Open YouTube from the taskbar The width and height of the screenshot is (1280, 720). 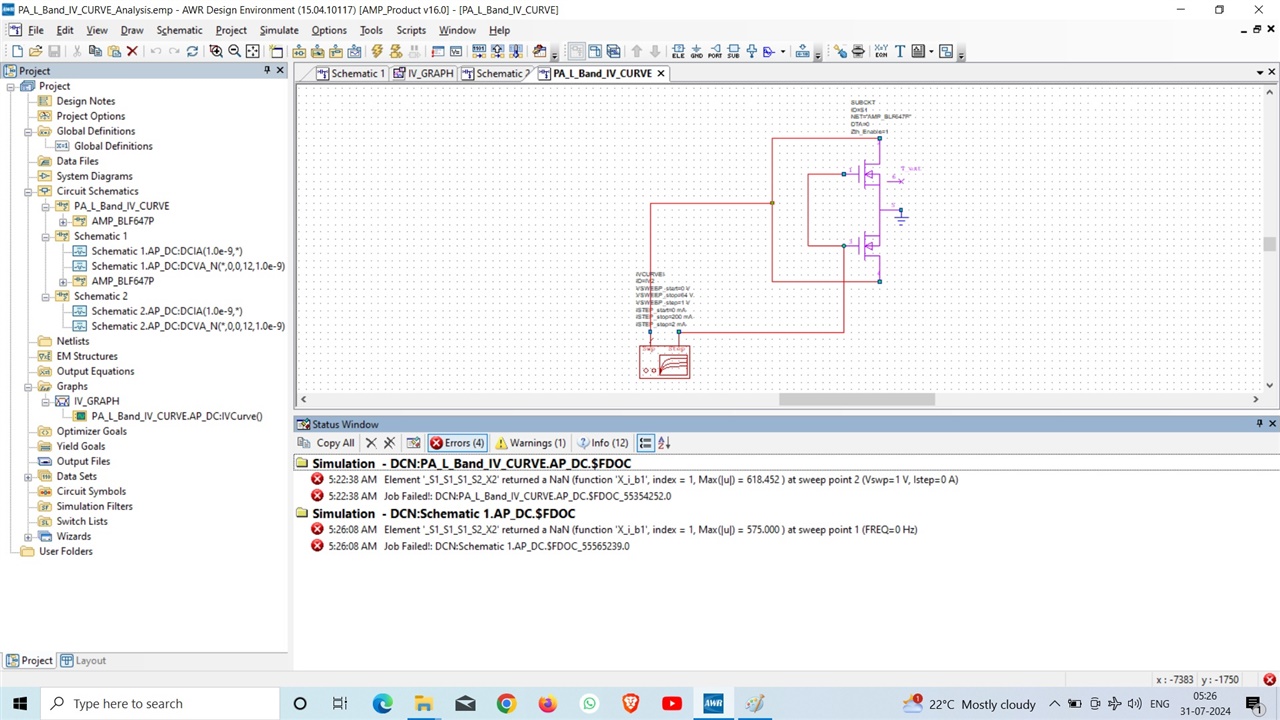pyautogui.click(x=672, y=704)
